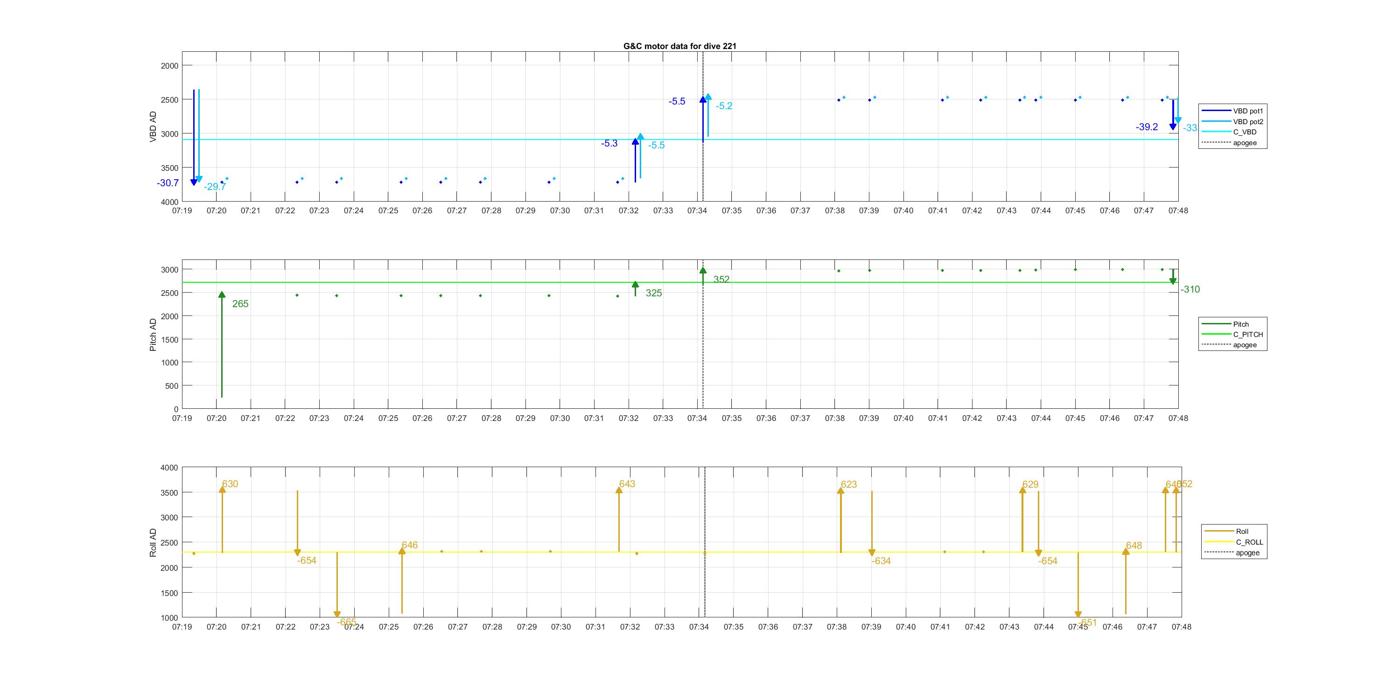Select the "-654" roll label near 07:22
The height and width of the screenshot is (693, 1400).
click(x=306, y=561)
